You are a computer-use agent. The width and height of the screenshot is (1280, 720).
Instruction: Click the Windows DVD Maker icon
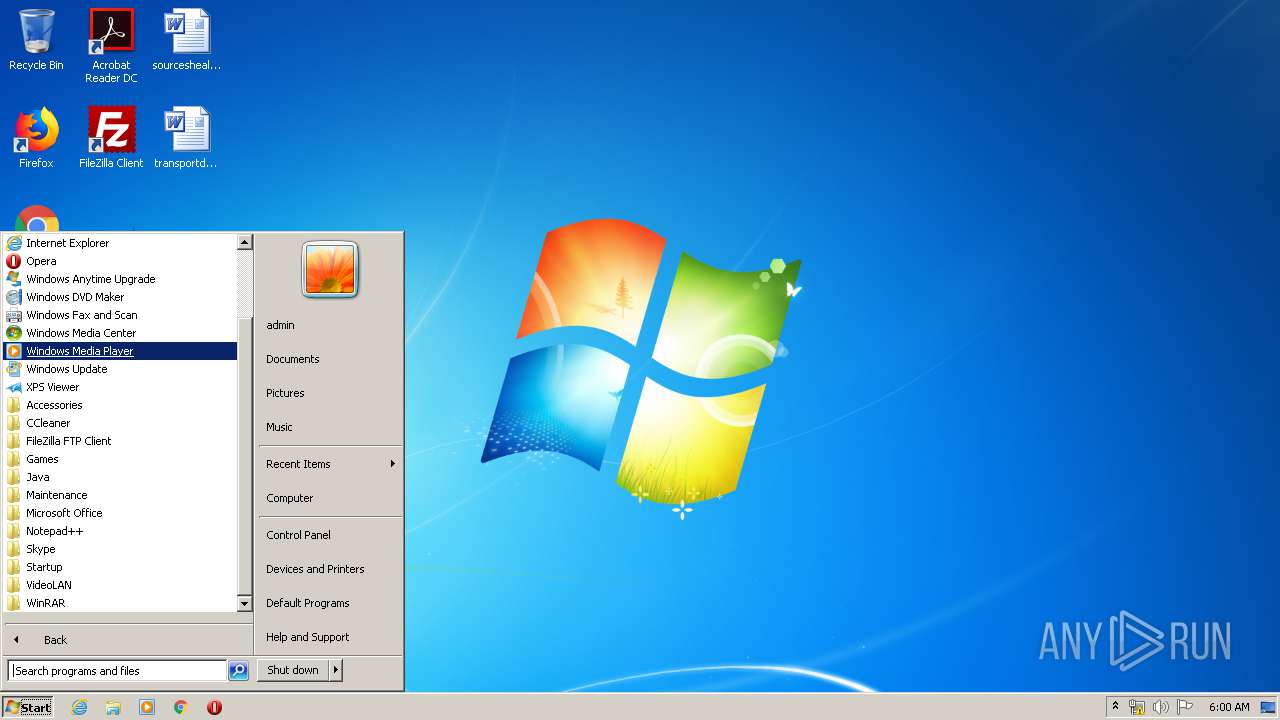tap(14, 297)
